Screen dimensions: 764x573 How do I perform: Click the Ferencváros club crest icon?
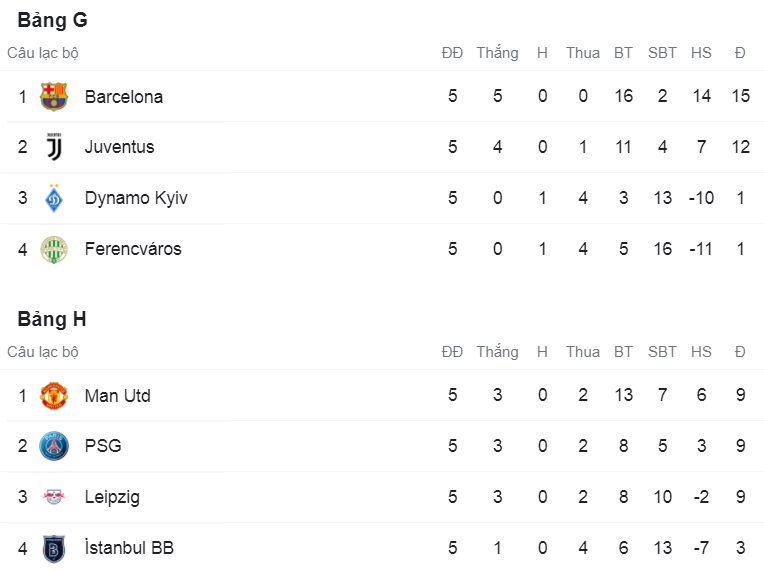[x=53, y=249]
